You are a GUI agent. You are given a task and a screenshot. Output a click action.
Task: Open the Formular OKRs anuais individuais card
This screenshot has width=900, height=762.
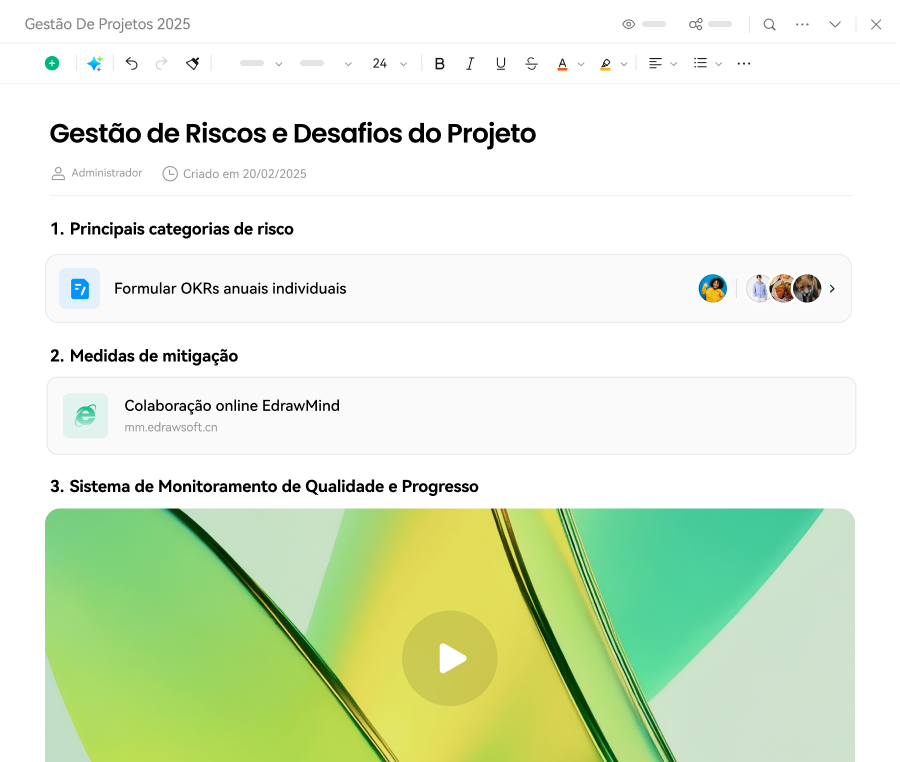coord(230,288)
